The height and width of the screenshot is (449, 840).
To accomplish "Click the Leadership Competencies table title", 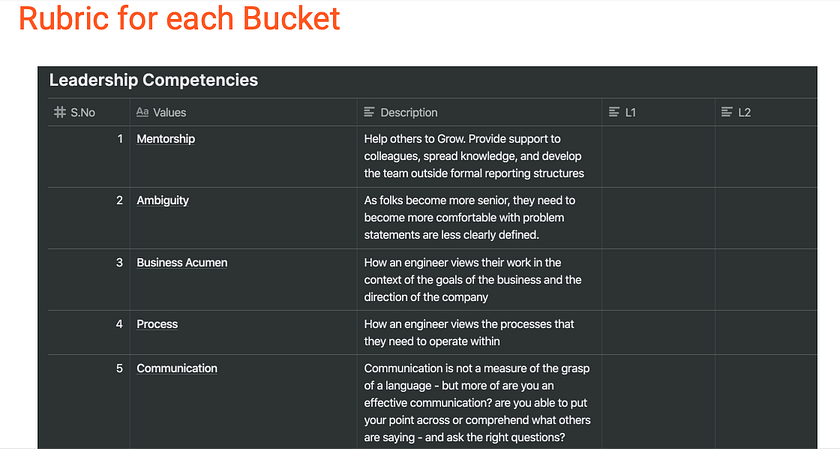I will click(153, 80).
